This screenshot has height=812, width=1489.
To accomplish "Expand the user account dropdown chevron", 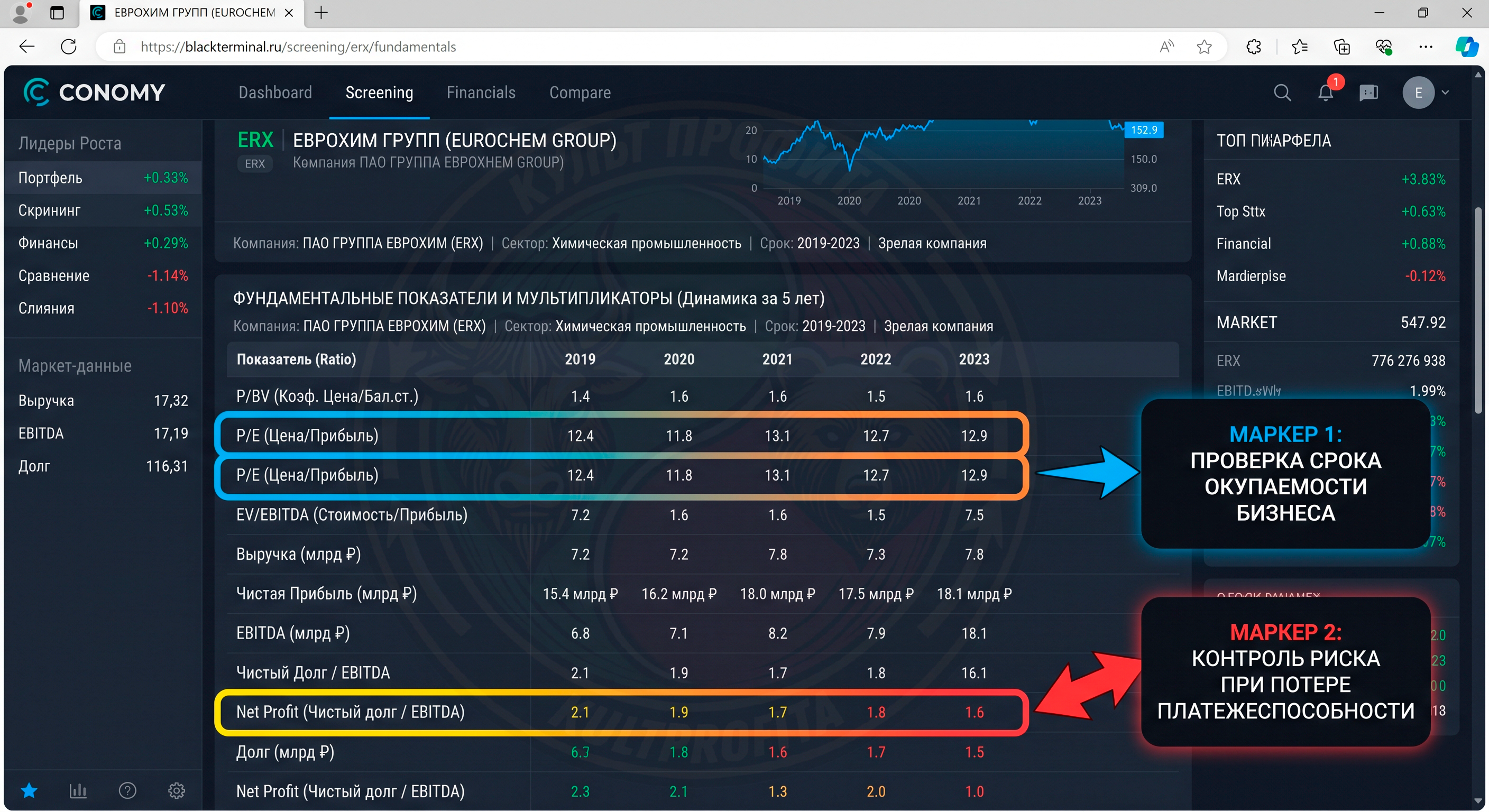I will (1446, 93).
